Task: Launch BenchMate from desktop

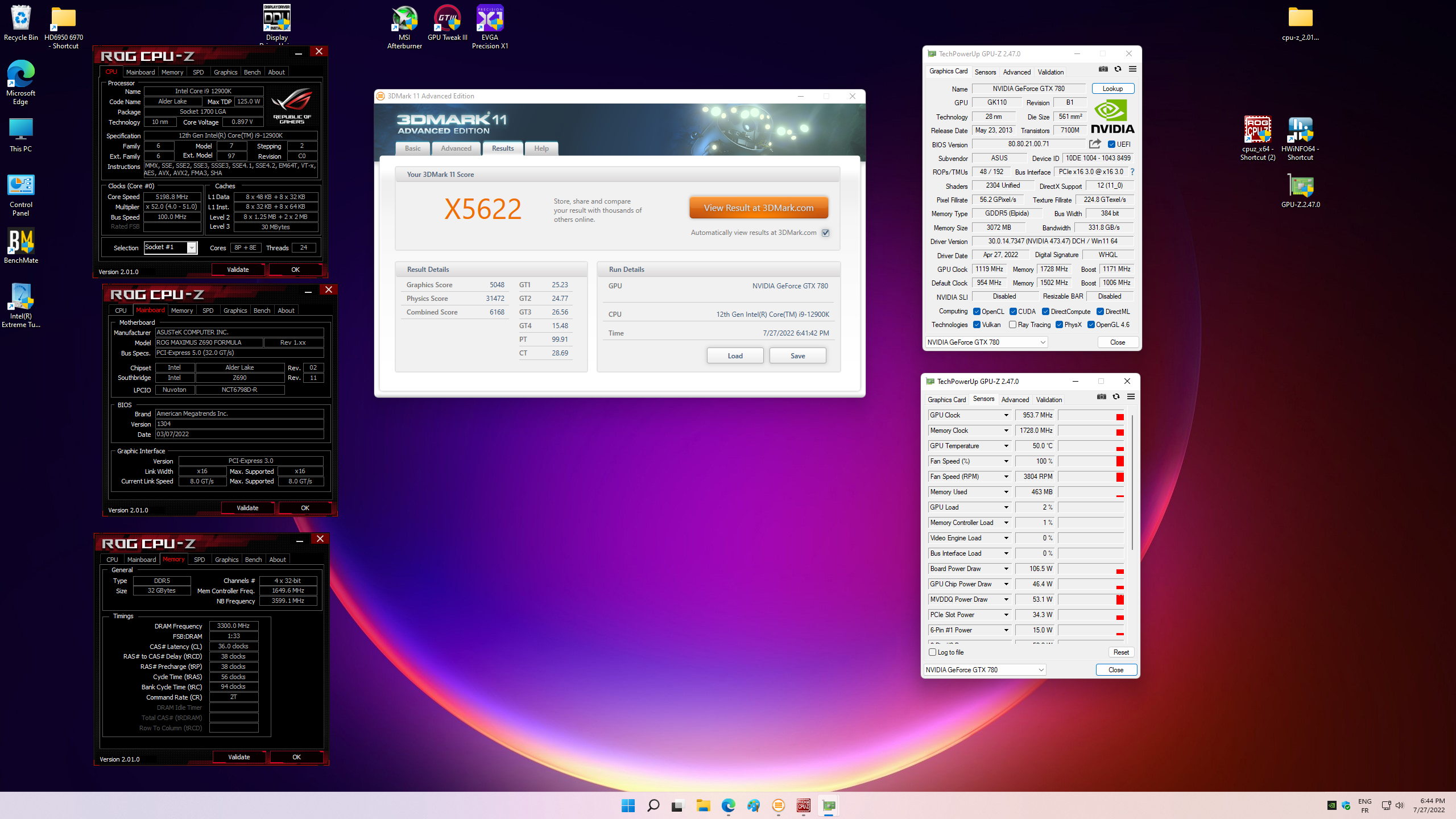Action: 20,246
